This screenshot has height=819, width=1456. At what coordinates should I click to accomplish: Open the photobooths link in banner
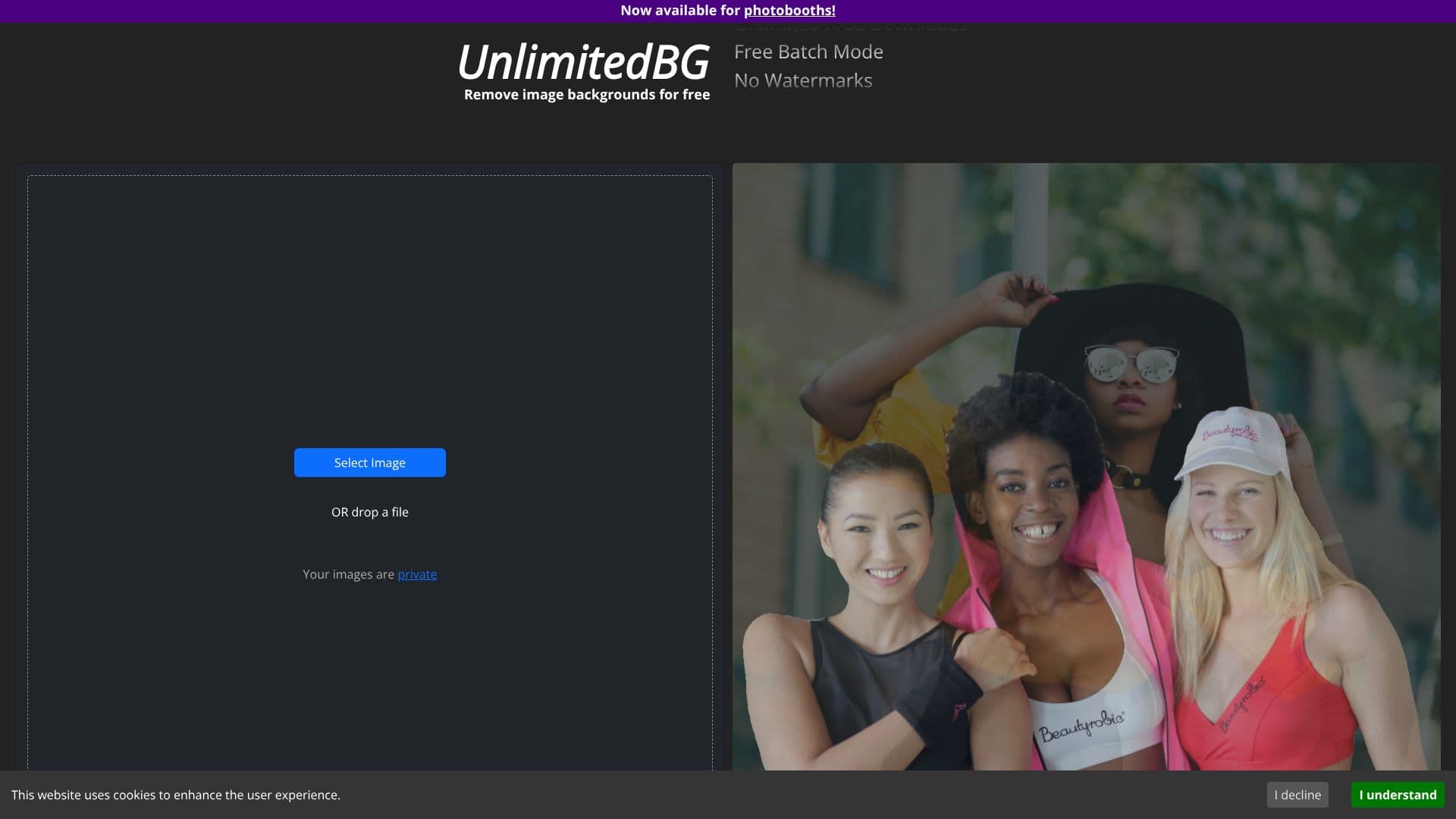tap(789, 11)
